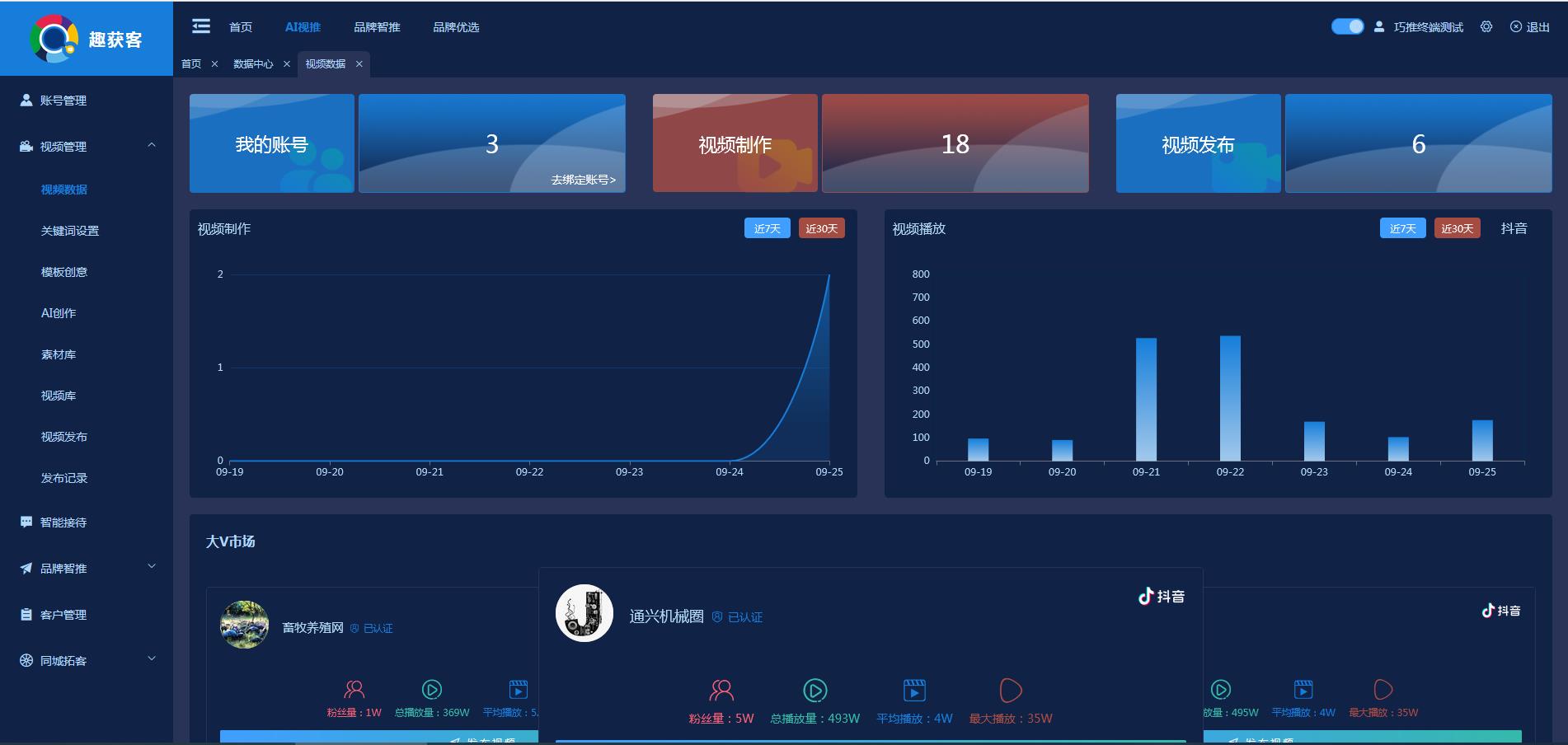Click the count 6 card
The height and width of the screenshot is (745, 1568).
(x=1419, y=143)
